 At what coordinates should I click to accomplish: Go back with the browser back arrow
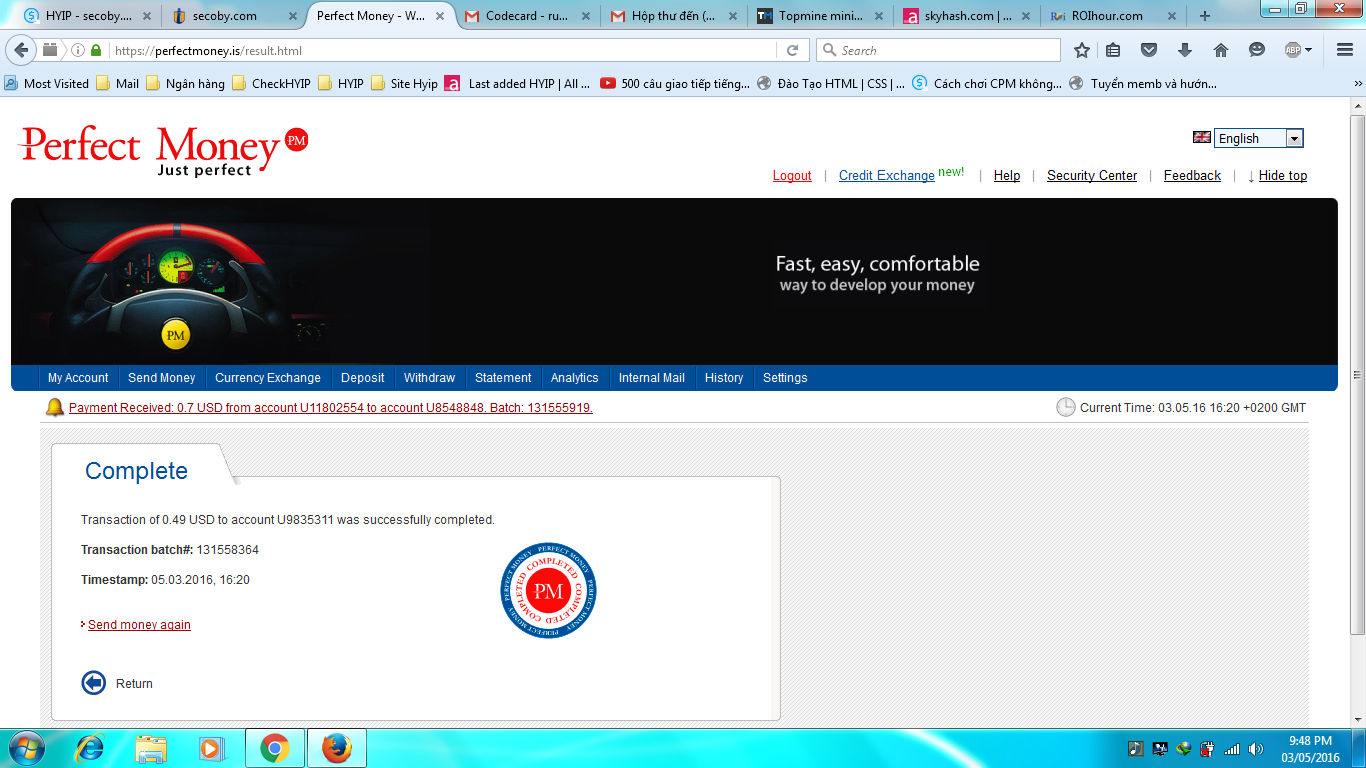pos(22,50)
